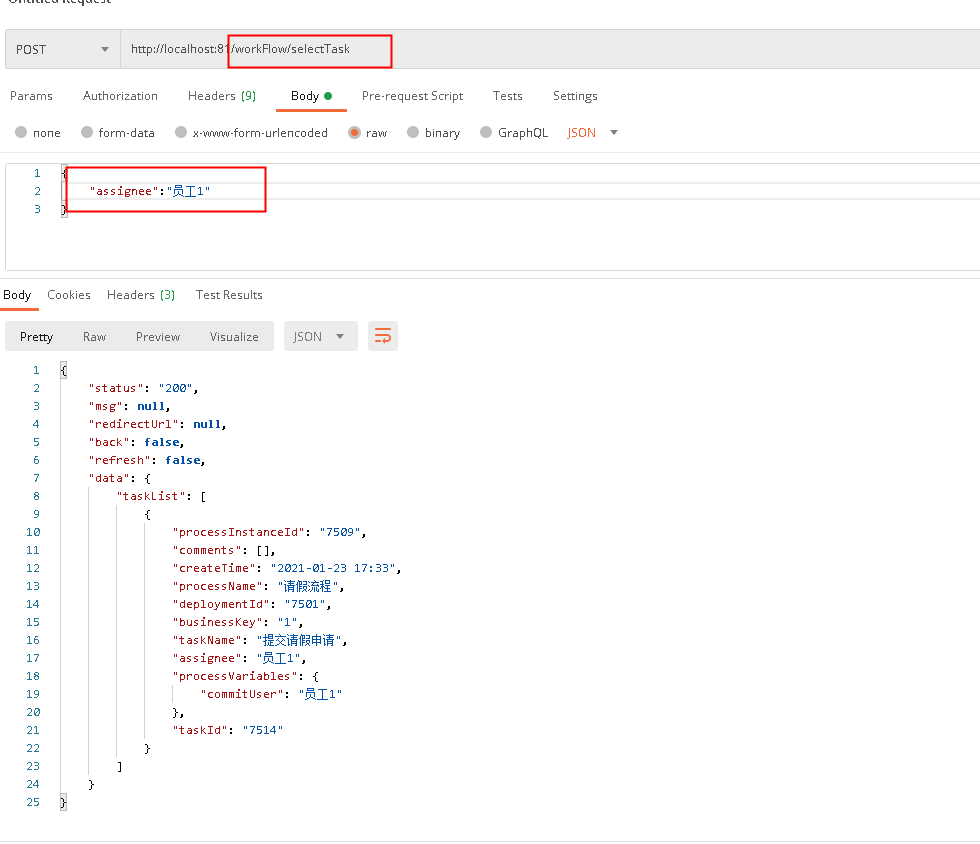
Task: Open the Pre-request Script tab
Action: [x=412, y=96]
